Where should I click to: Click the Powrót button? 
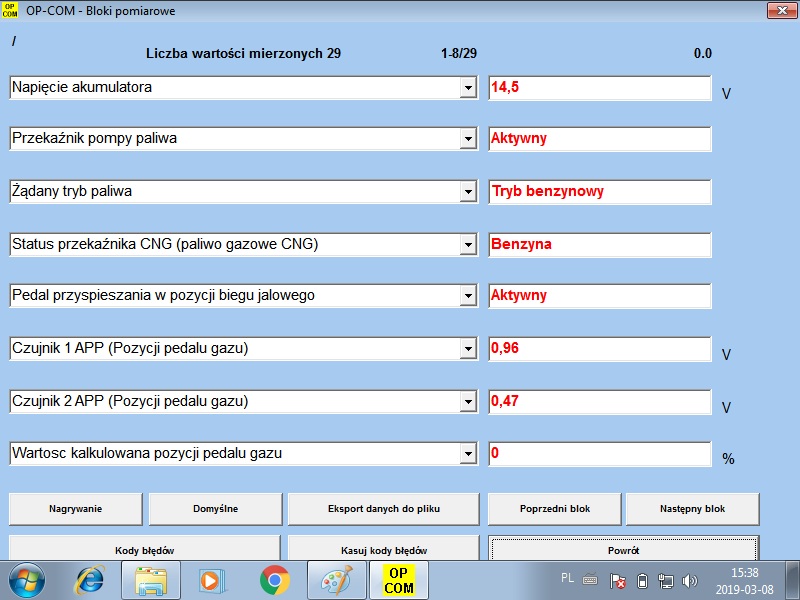[623, 549]
